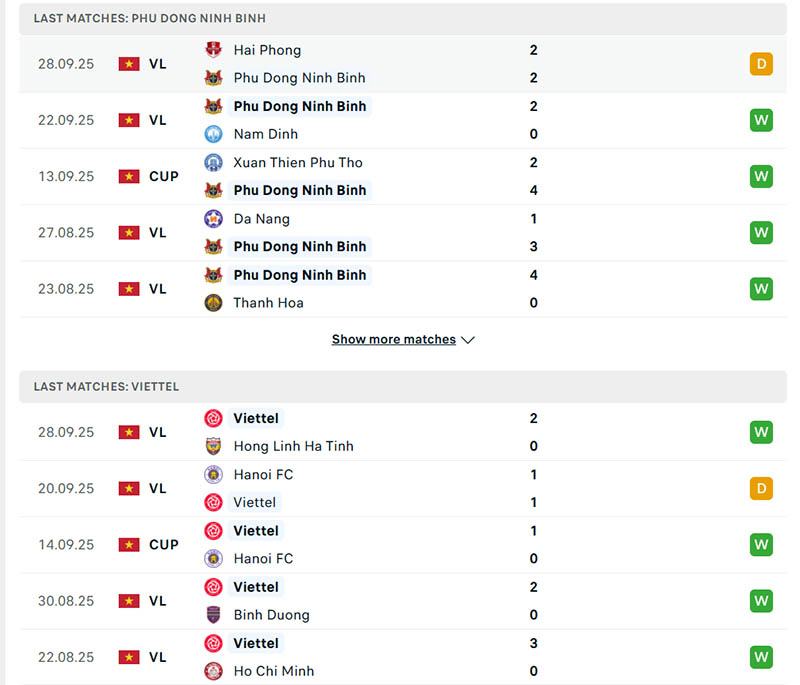
Task: Click the Da Nang club crest
Action: pyautogui.click(x=213, y=219)
